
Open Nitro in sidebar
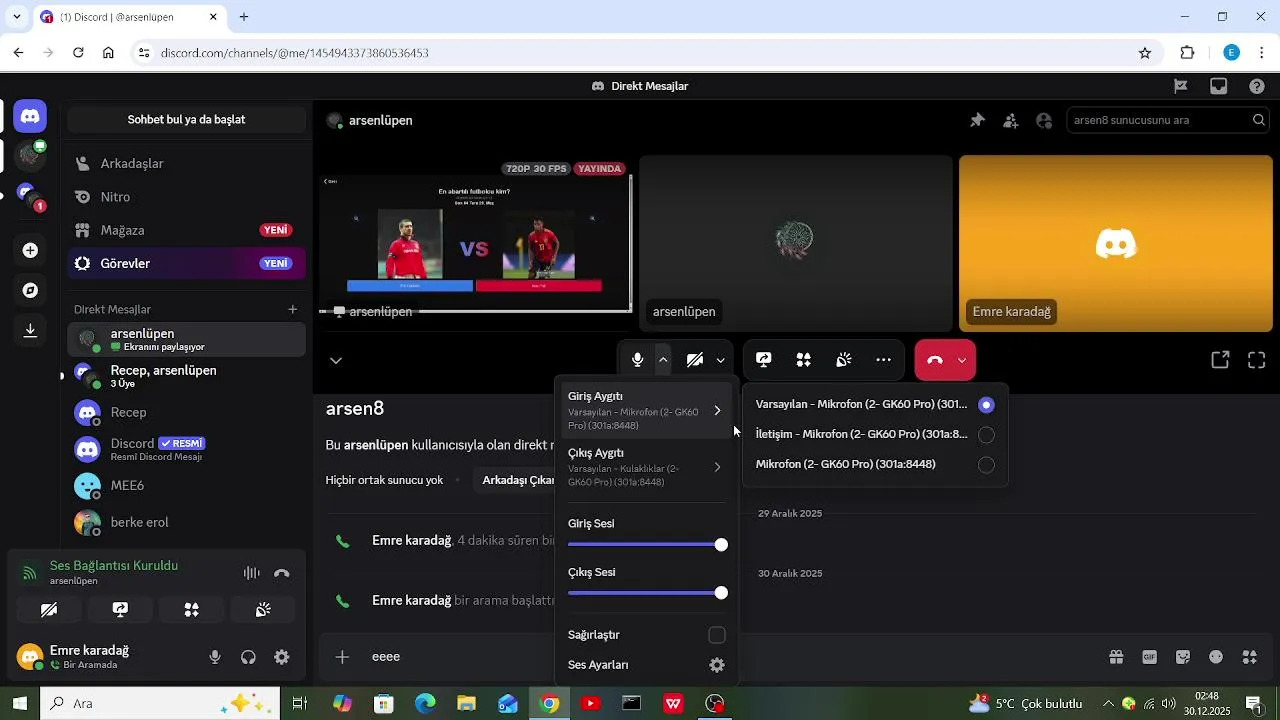point(187,197)
